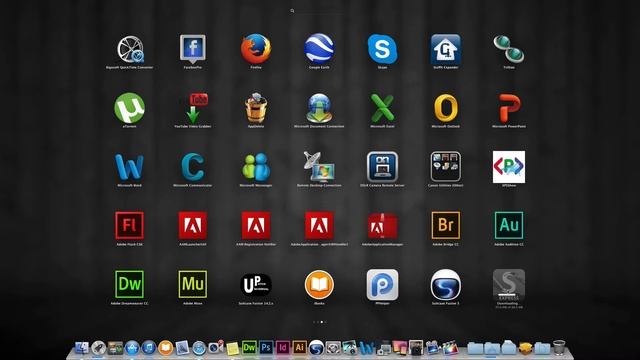Open Finder from the Dock
Image resolution: width=640 pixels, height=360 pixels.
click(82, 348)
